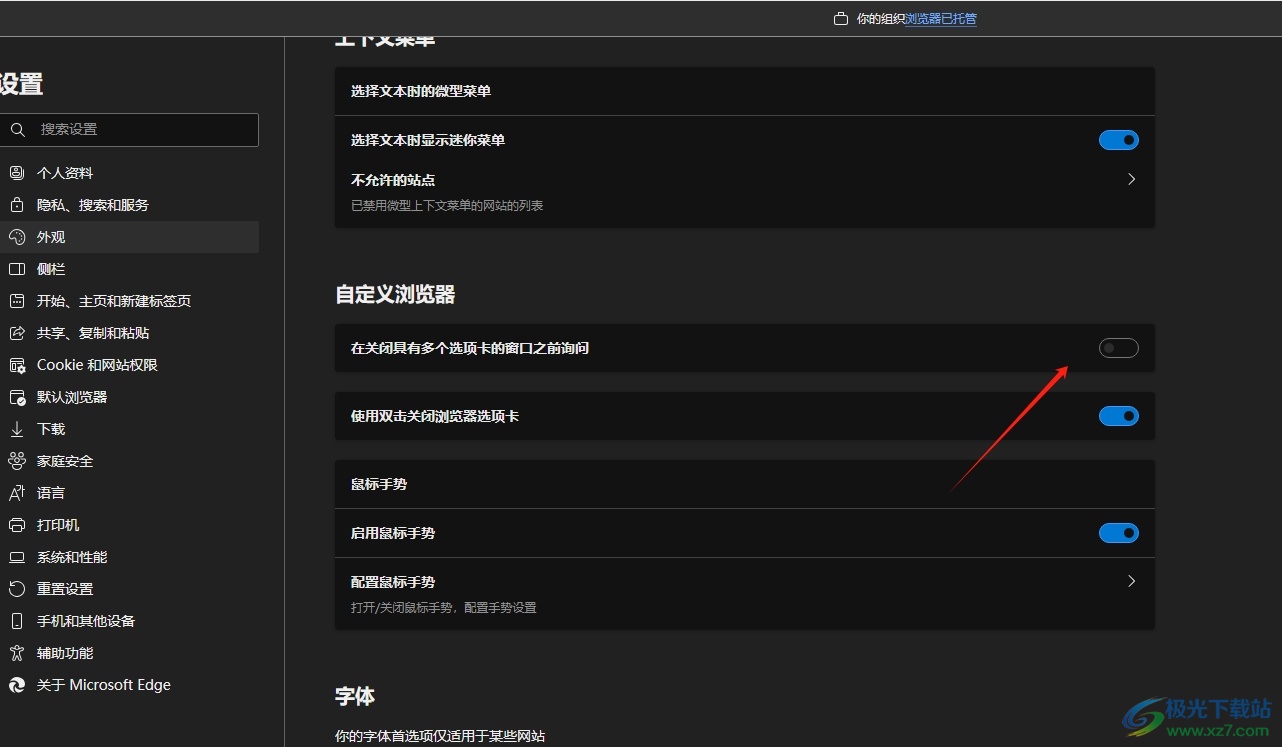Screen dimensions: 1282x747
Task: Click the laptop icon beside 系统和性能
Action: coord(17,557)
